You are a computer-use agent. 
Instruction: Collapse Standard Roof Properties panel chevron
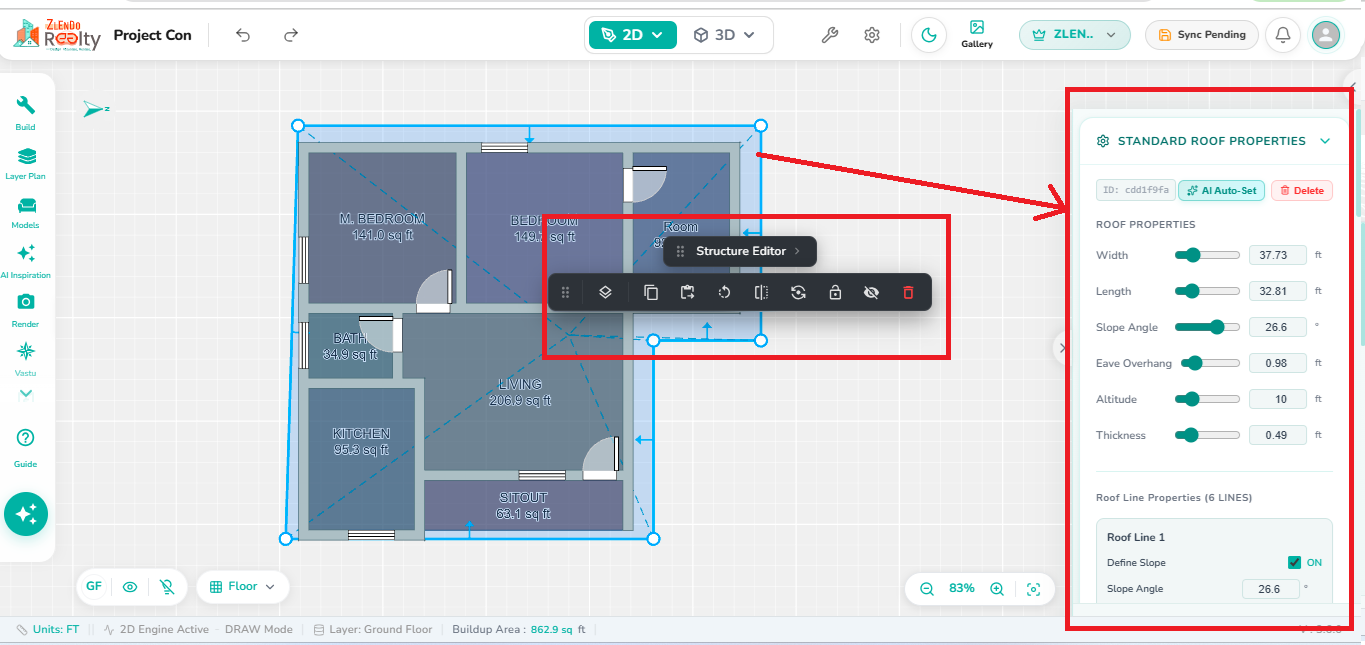tap(1325, 141)
